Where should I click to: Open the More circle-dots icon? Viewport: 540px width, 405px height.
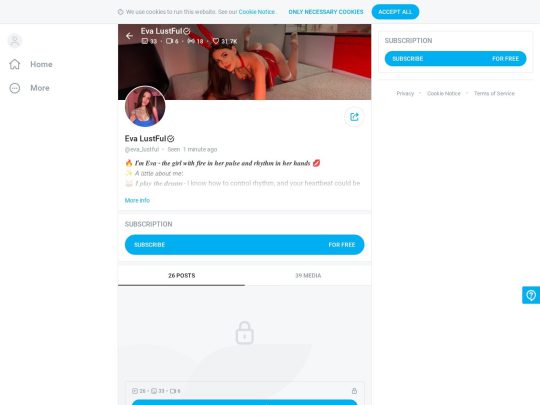(14, 88)
